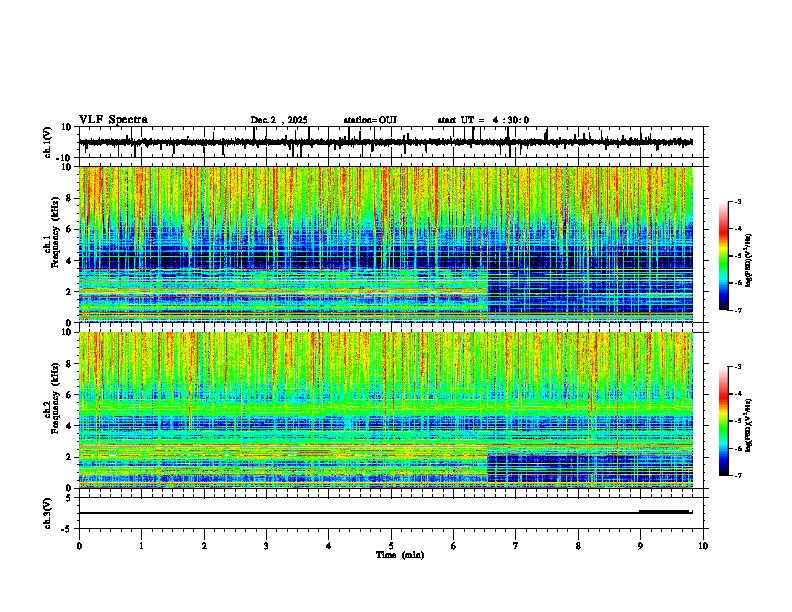Viewport: 792px width, 612px height.
Task: Click the "-3" tick on ch.1 color bar
Action: [x=738, y=201]
